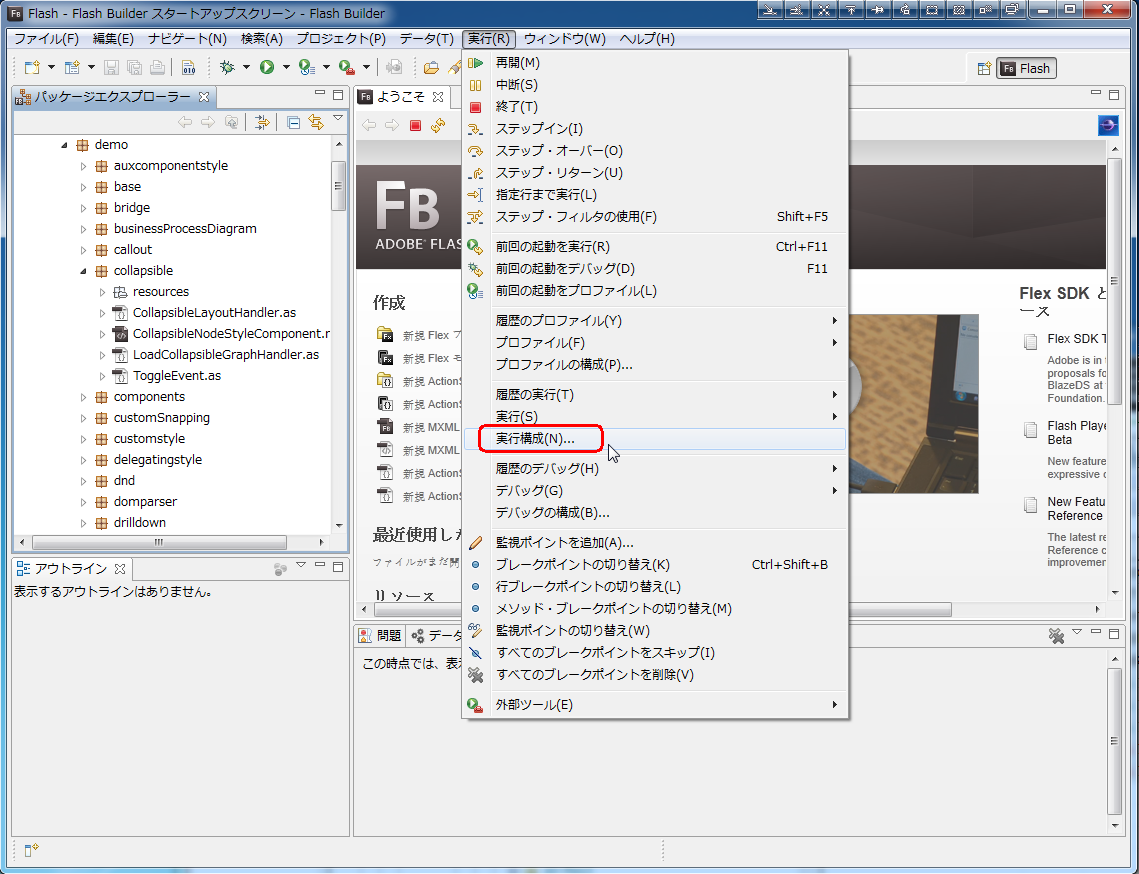This screenshot has height=874, width=1139.
Task: Click the Package Explorer vertical scrollbar
Action: 339,185
